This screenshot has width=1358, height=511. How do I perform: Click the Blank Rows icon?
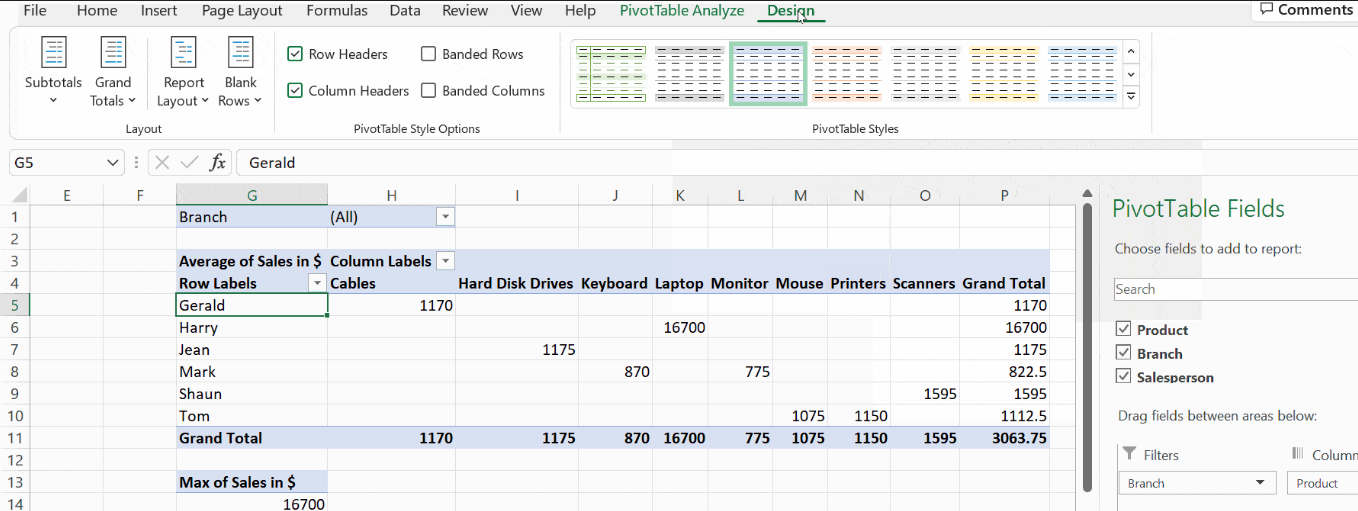click(240, 53)
